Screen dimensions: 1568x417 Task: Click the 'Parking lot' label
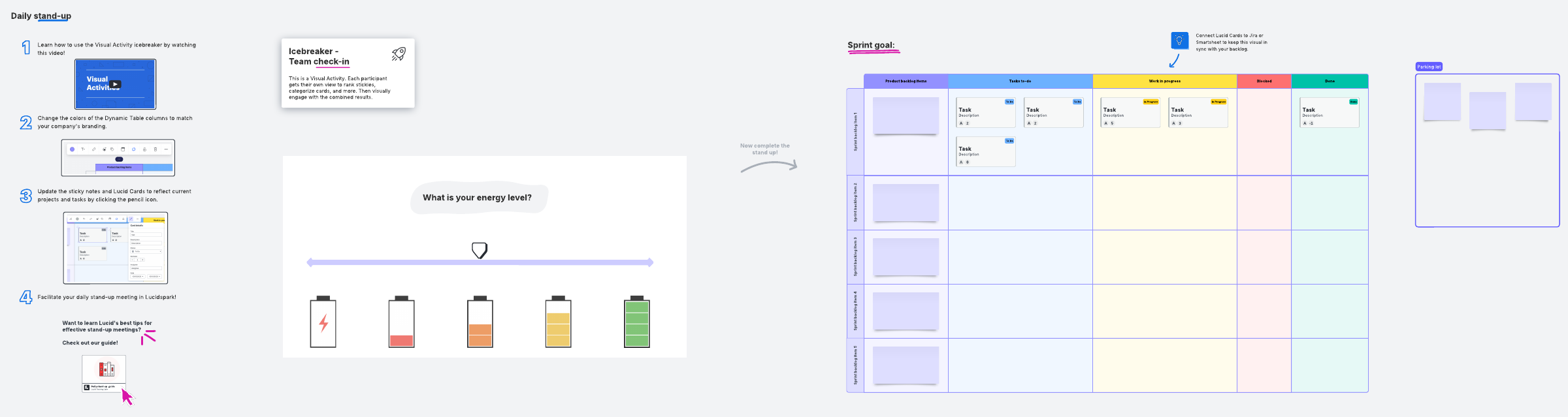pos(1428,67)
